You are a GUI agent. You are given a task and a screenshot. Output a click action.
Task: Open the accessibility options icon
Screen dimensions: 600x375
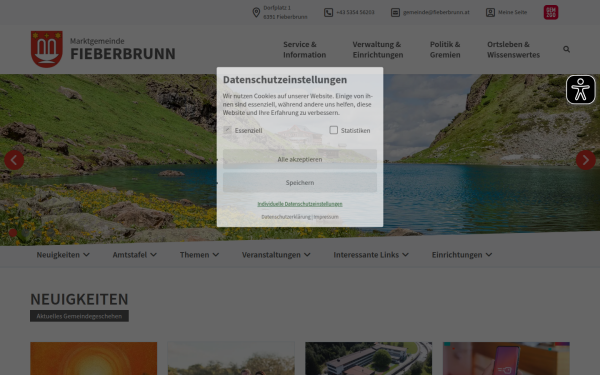[x=580, y=90]
